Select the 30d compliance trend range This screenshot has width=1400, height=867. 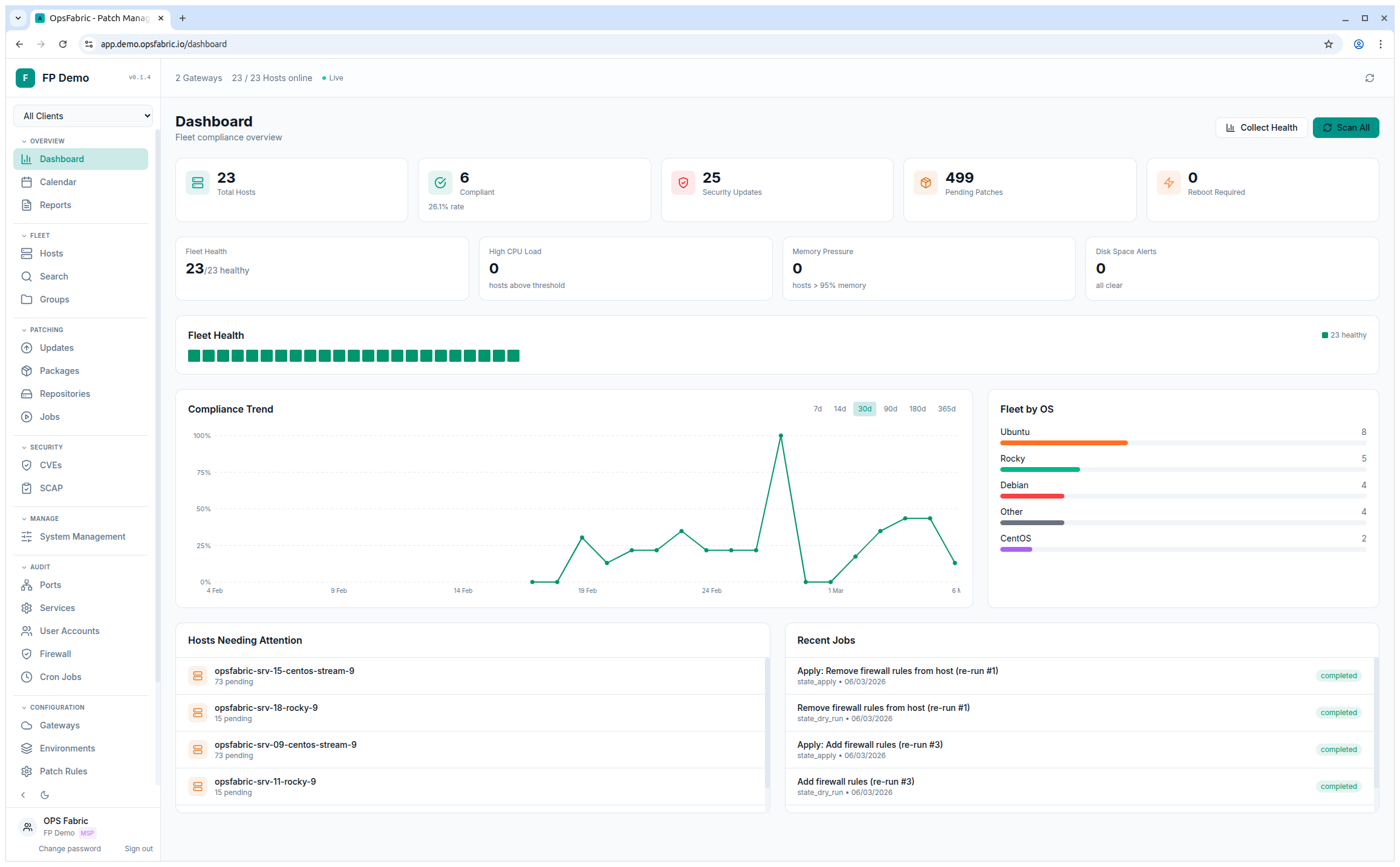(864, 408)
